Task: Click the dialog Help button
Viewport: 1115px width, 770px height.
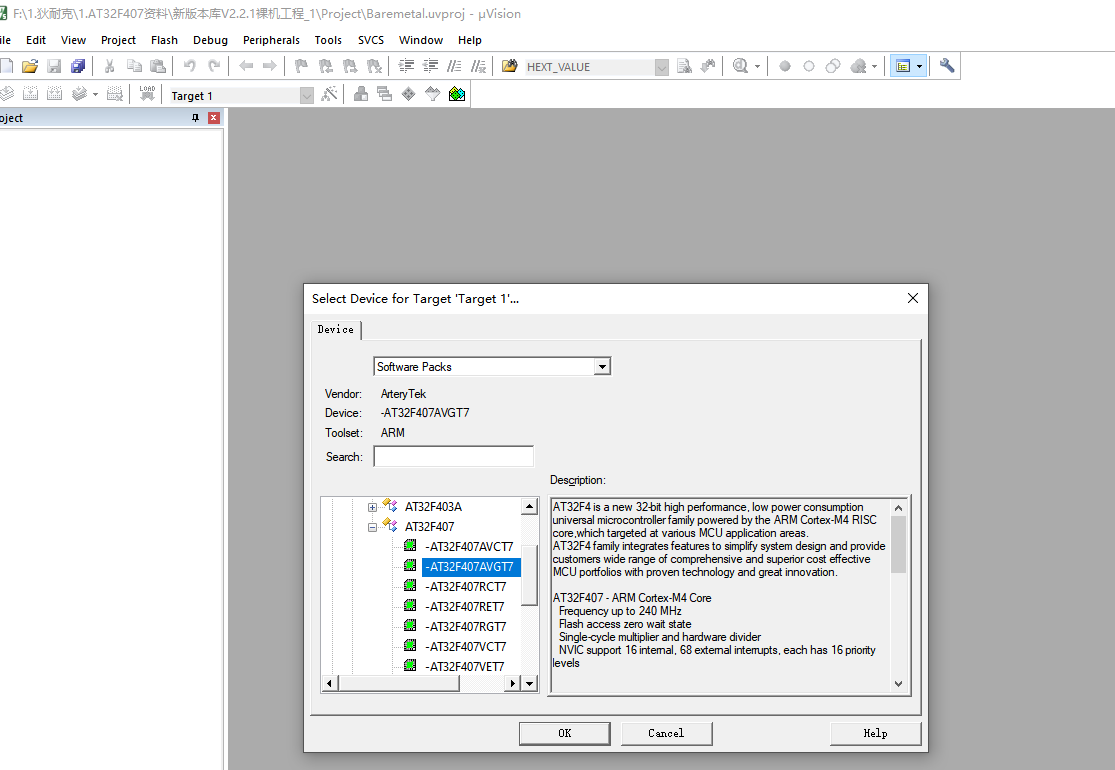Action: coord(875,734)
